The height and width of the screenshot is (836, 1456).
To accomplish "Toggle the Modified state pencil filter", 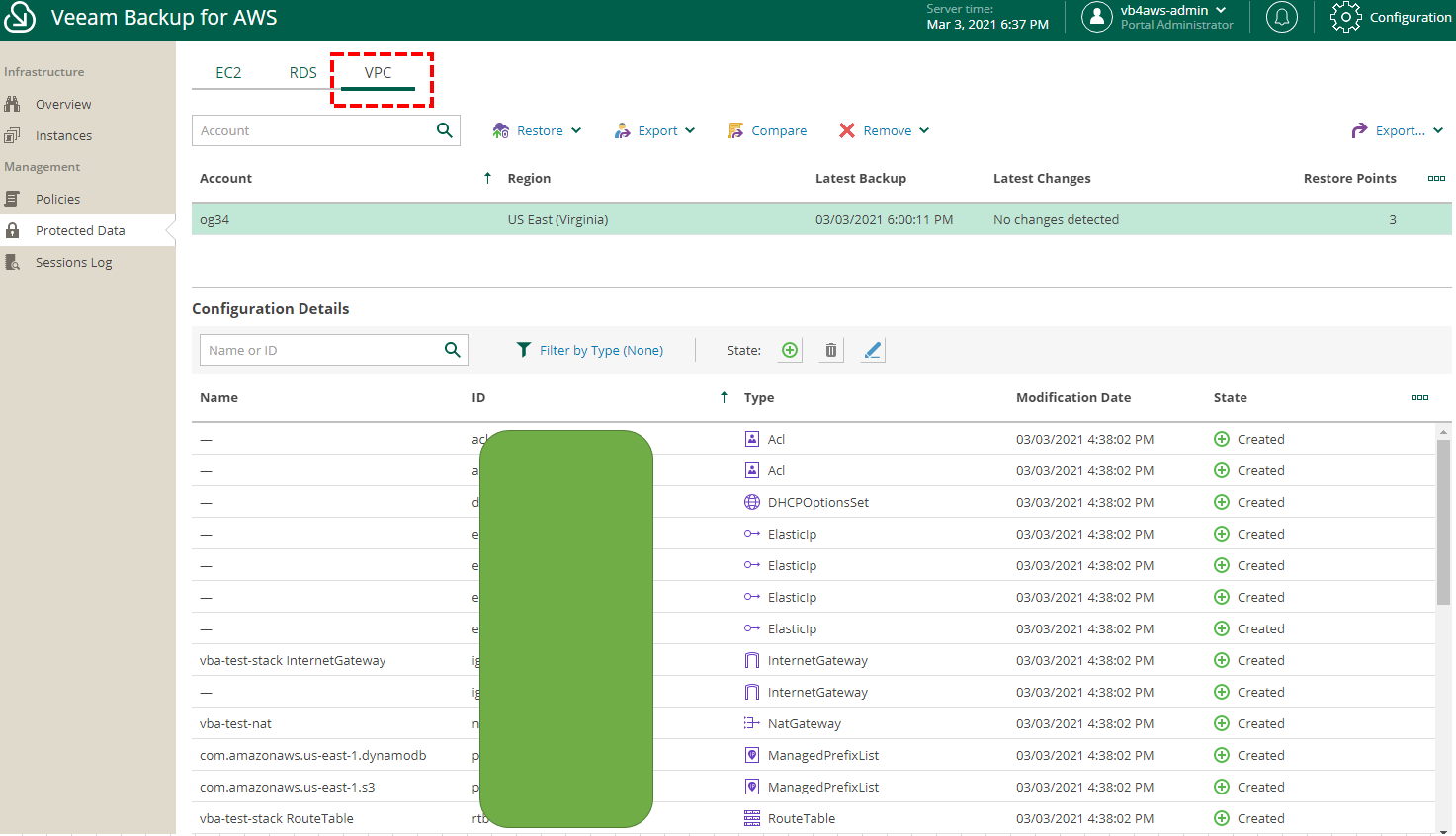I will coord(873,350).
